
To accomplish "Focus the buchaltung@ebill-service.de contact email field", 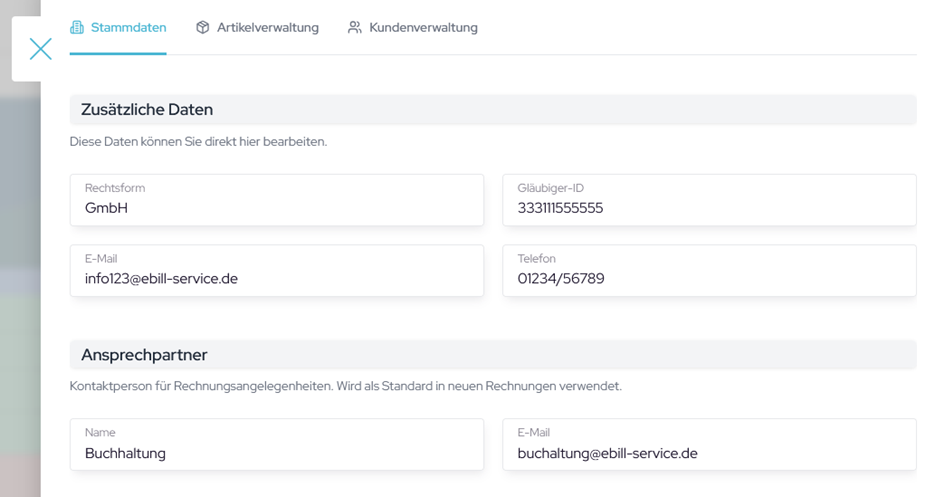I will (x=709, y=453).
